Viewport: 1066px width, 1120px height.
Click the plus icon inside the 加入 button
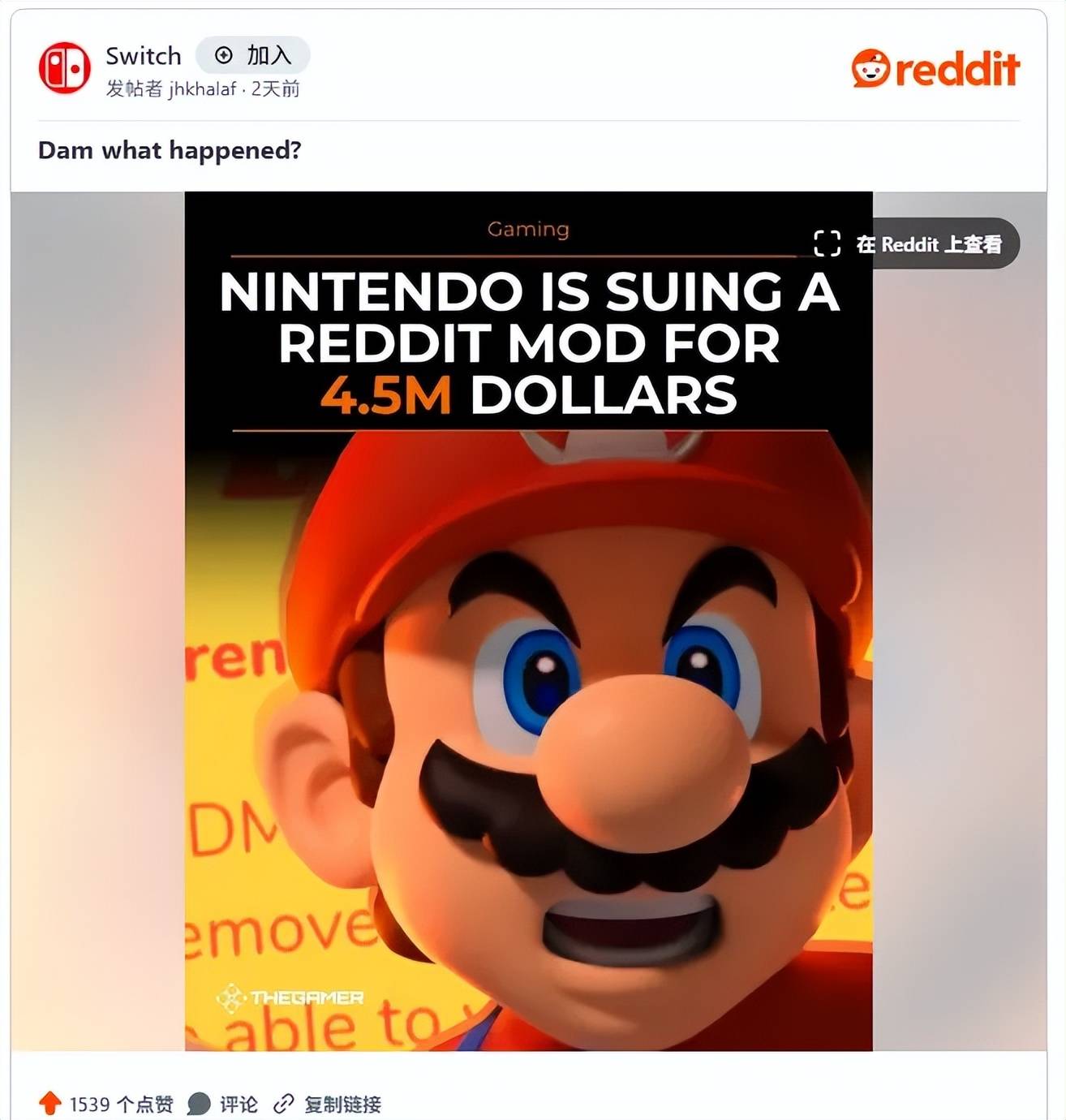click(224, 55)
